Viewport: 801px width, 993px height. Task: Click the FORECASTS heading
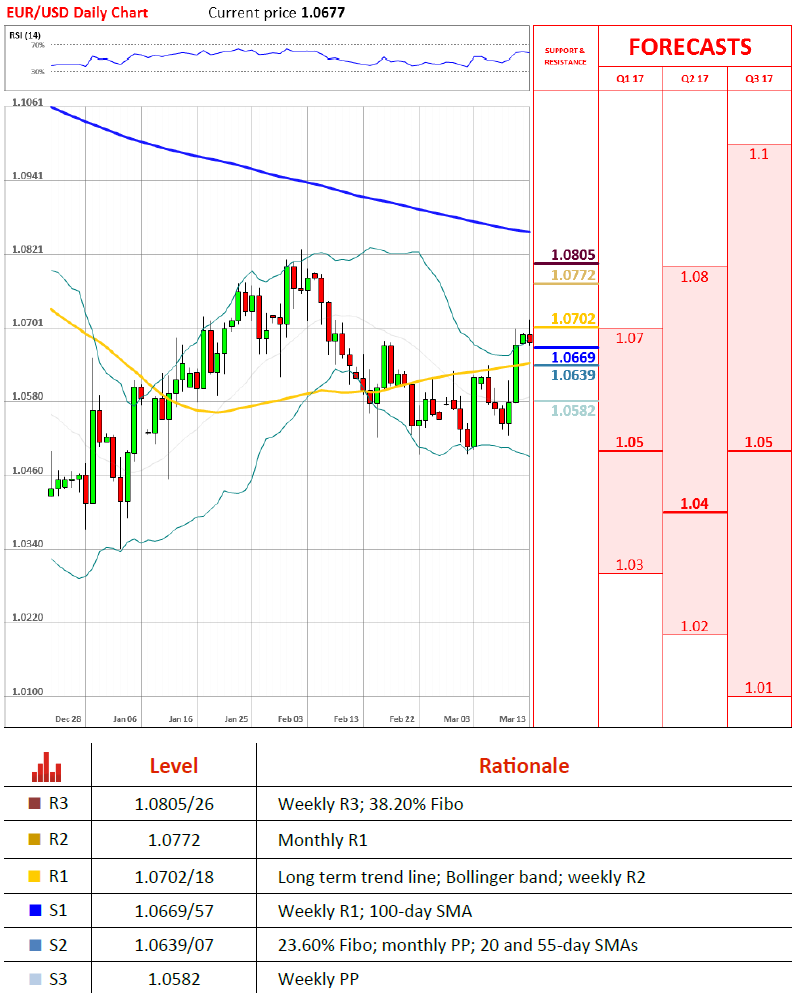click(690, 47)
